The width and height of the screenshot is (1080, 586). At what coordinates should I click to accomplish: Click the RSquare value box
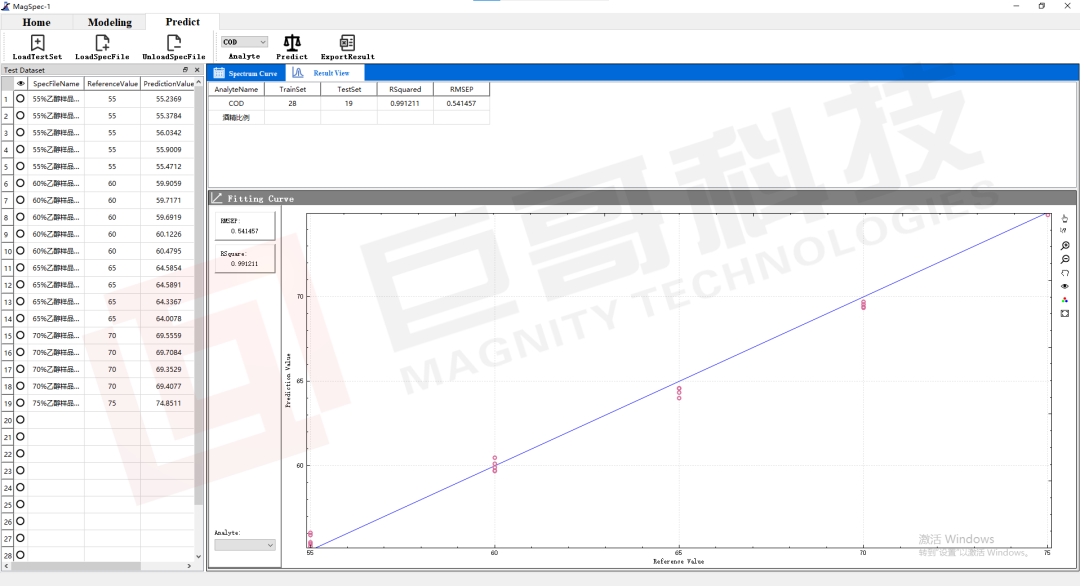coord(245,258)
